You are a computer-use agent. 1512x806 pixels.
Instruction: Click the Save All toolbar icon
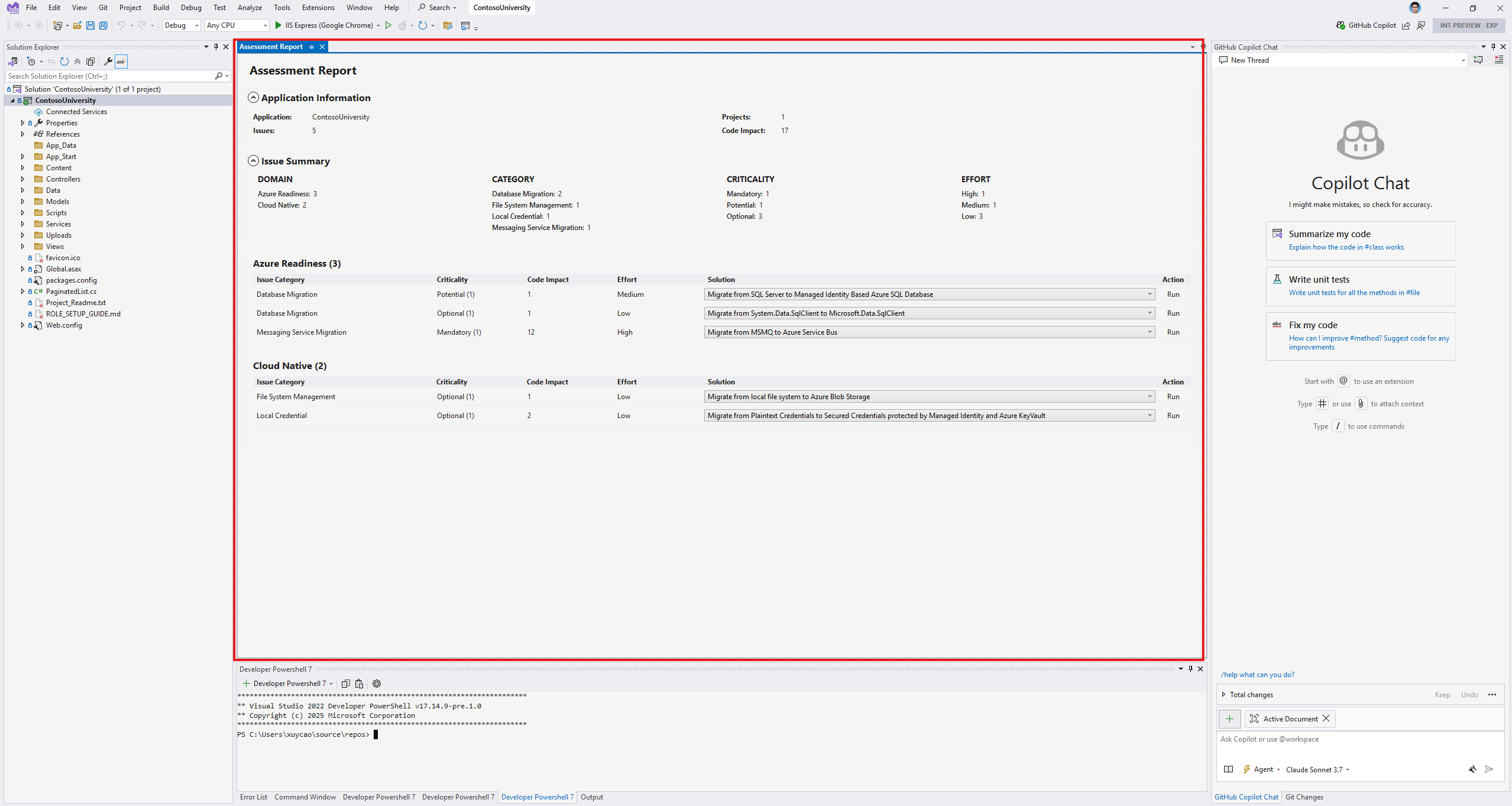[103, 25]
